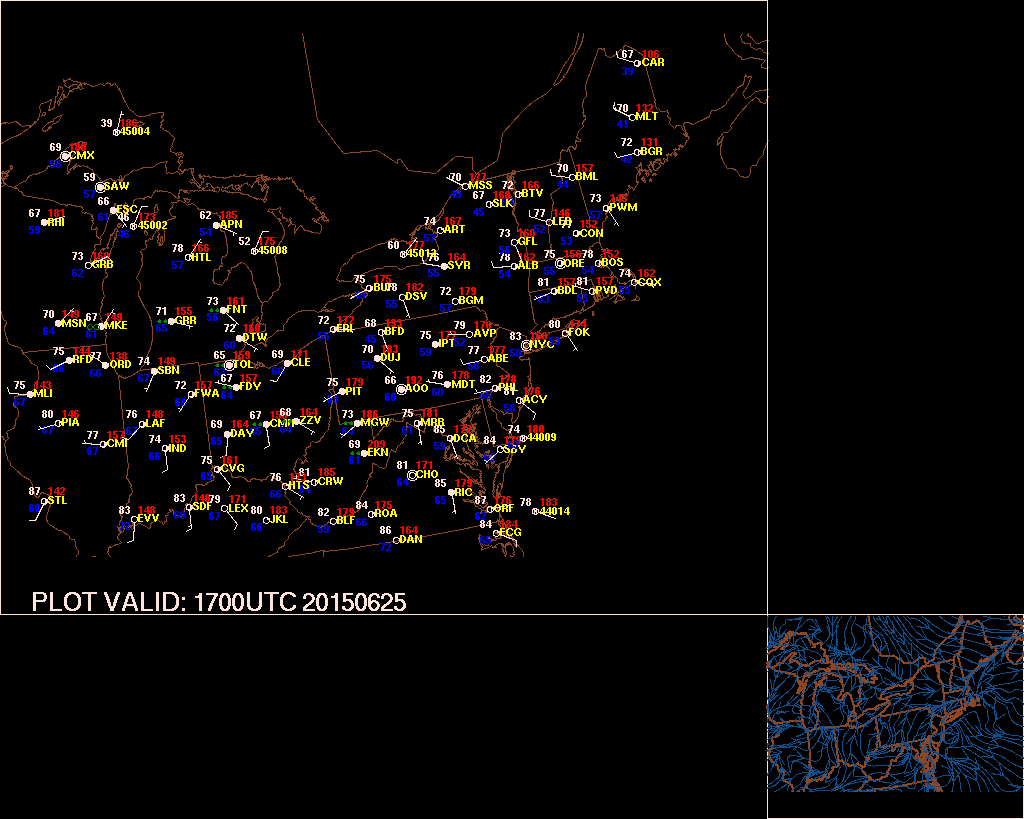Image resolution: width=1024 pixels, height=819 pixels.
Task: Select the JKL station label
Action: pyautogui.click(x=278, y=520)
